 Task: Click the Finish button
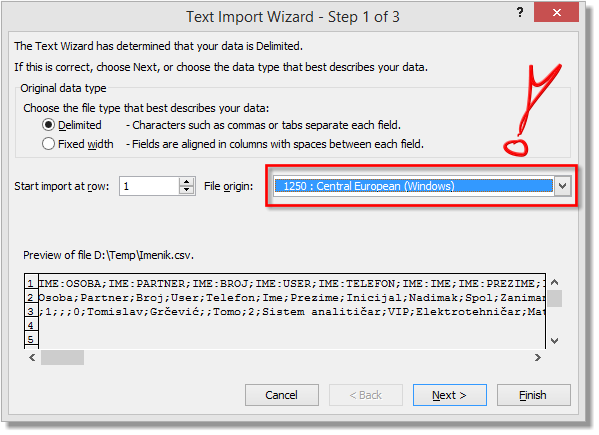pos(534,395)
